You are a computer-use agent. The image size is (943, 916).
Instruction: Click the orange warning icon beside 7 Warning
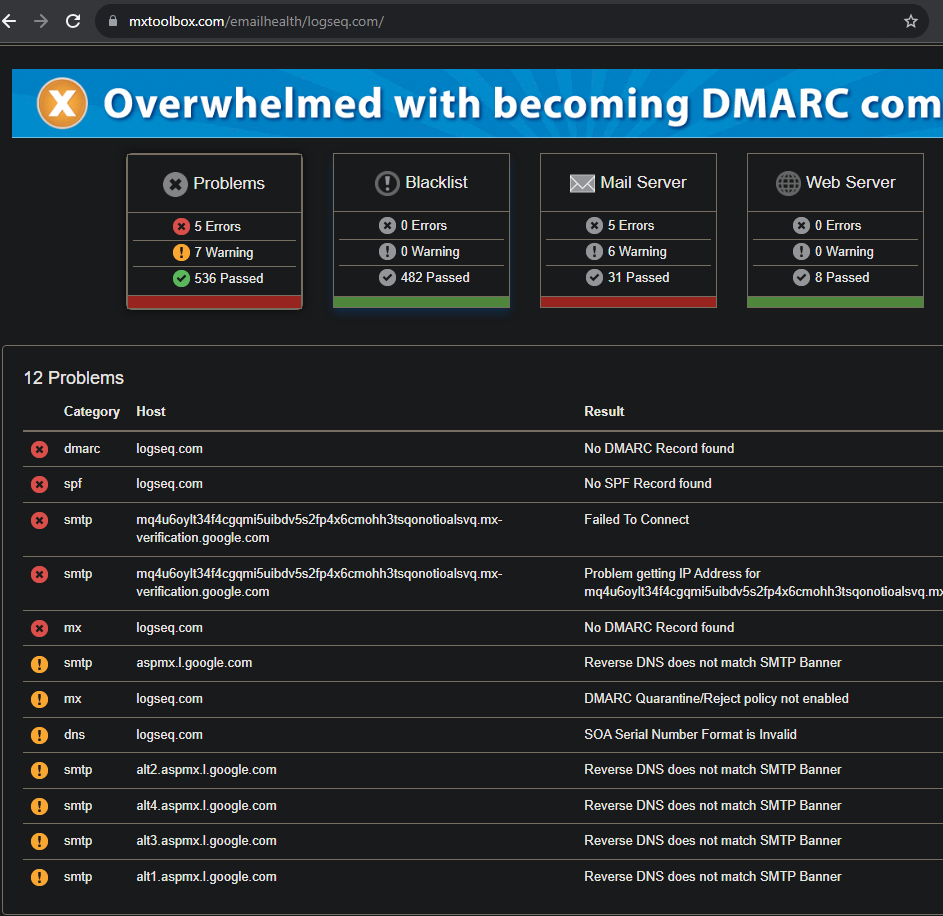click(x=181, y=253)
